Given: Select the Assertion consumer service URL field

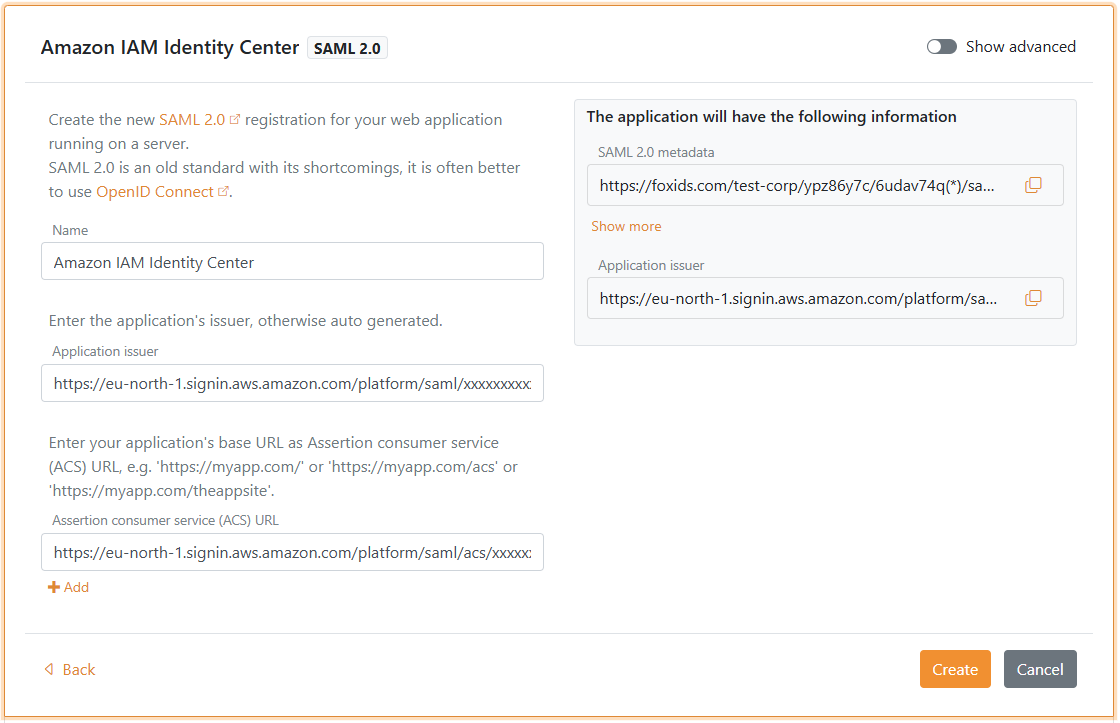Looking at the screenshot, I should (292, 552).
